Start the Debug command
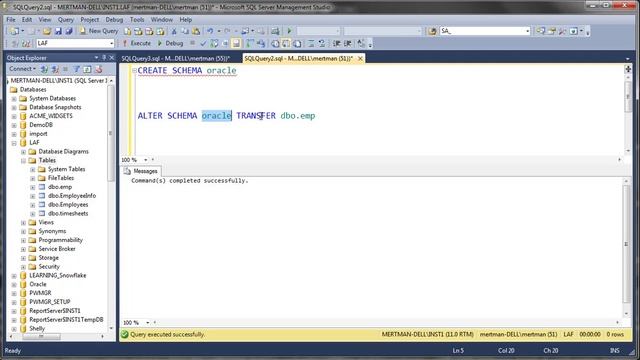This screenshot has height=360, width=640. (170, 43)
